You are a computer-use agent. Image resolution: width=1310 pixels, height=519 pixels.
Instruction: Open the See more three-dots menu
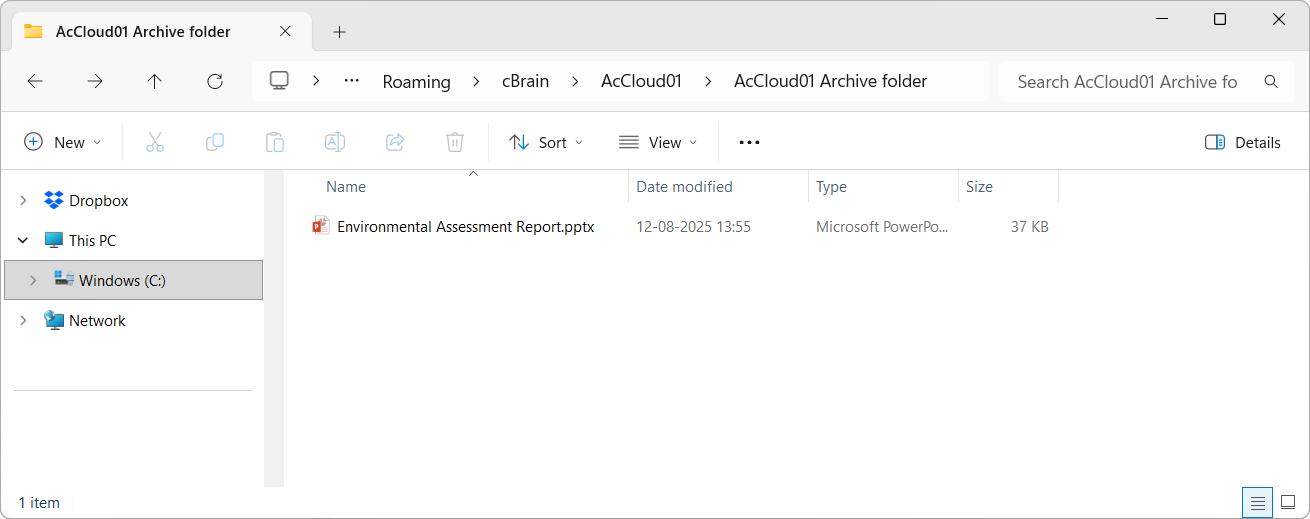749,142
